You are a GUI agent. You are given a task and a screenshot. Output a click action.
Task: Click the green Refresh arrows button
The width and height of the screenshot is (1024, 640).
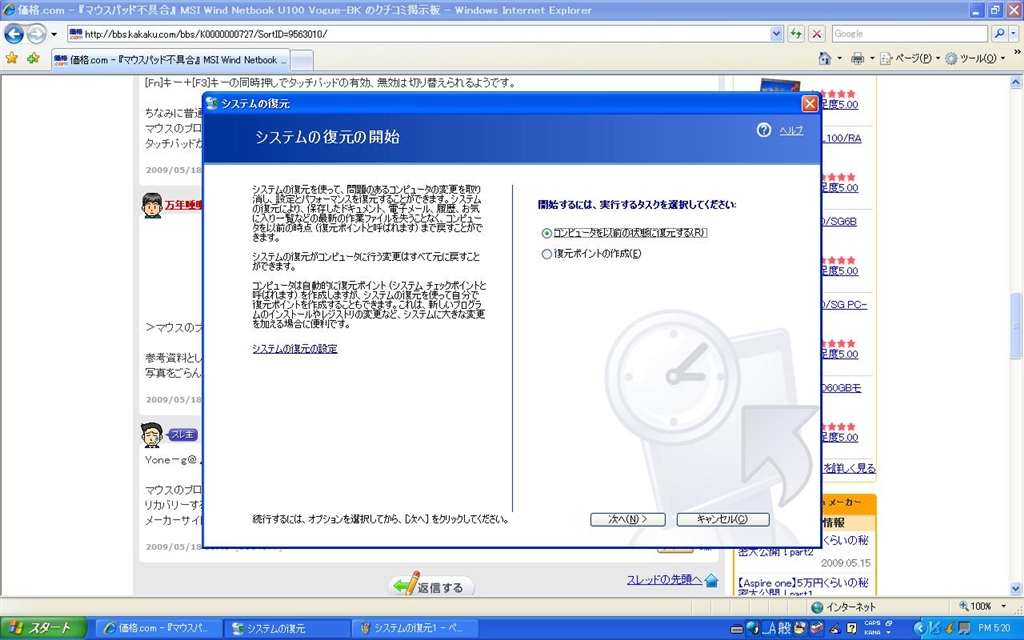[795, 33]
